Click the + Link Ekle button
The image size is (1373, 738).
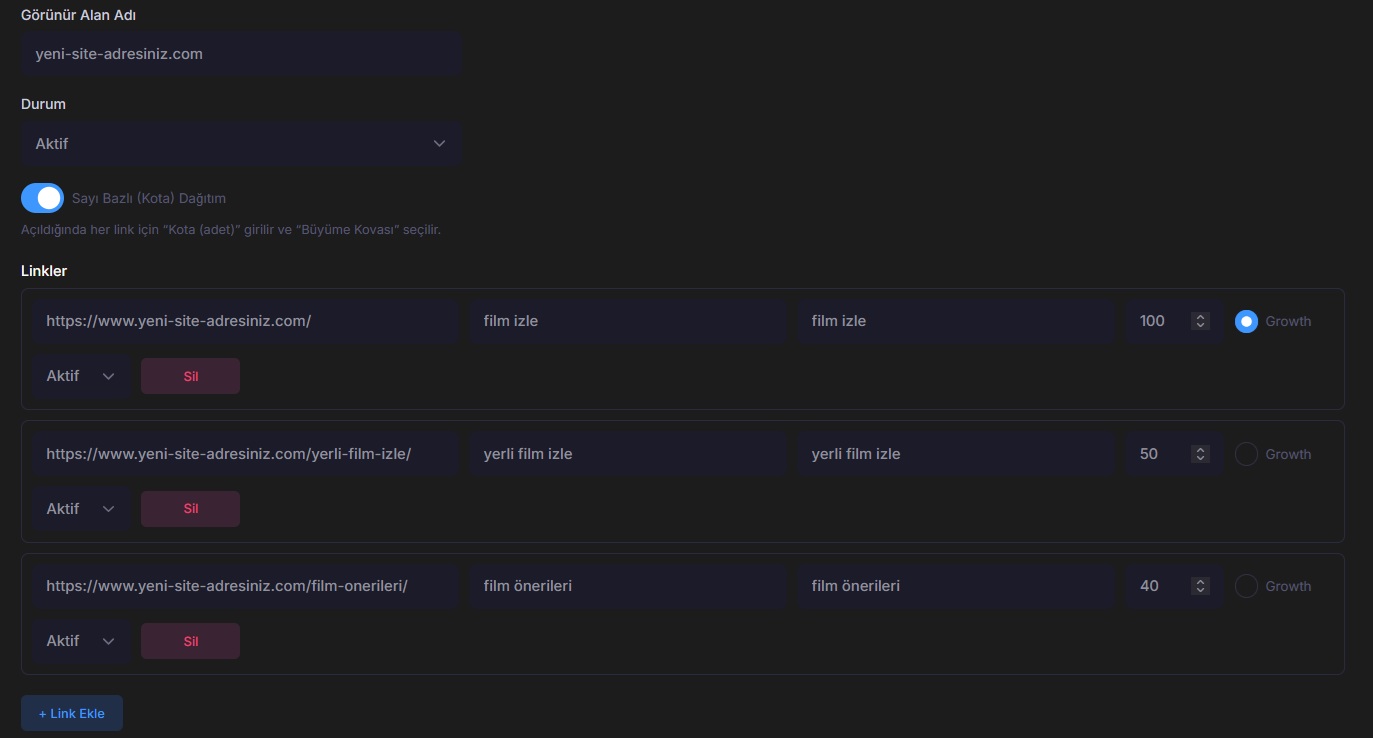click(x=72, y=713)
